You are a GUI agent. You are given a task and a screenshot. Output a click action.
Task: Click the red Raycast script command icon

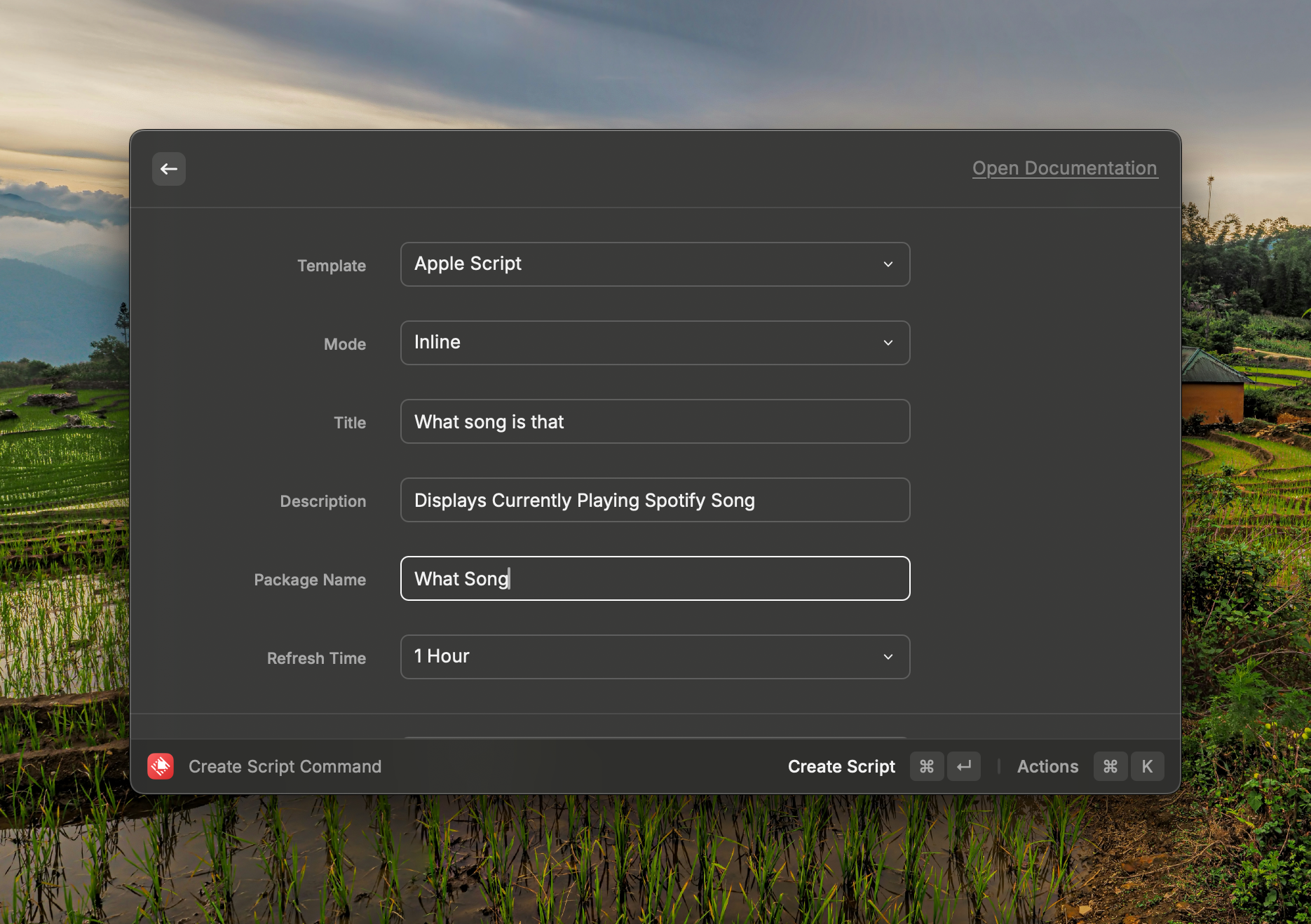coord(161,766)
